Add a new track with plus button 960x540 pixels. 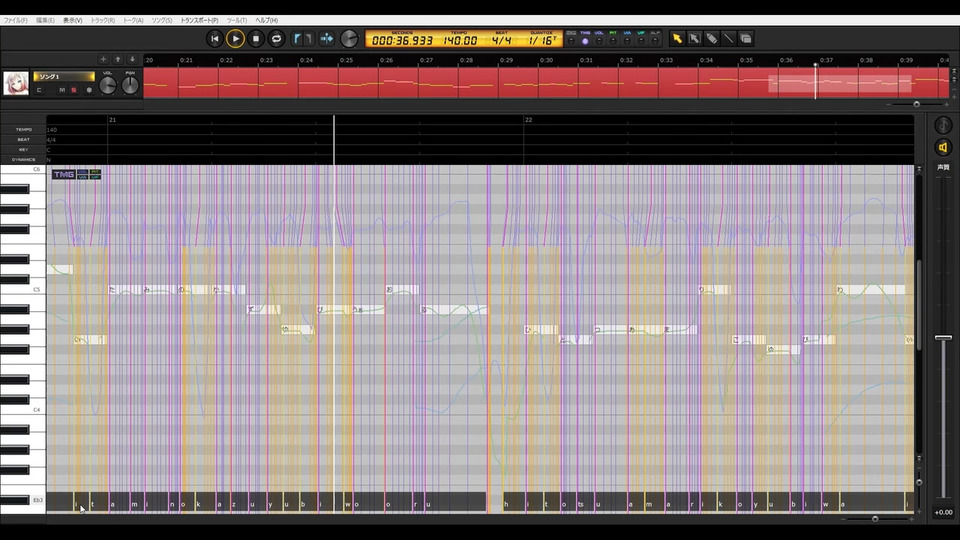103,59
